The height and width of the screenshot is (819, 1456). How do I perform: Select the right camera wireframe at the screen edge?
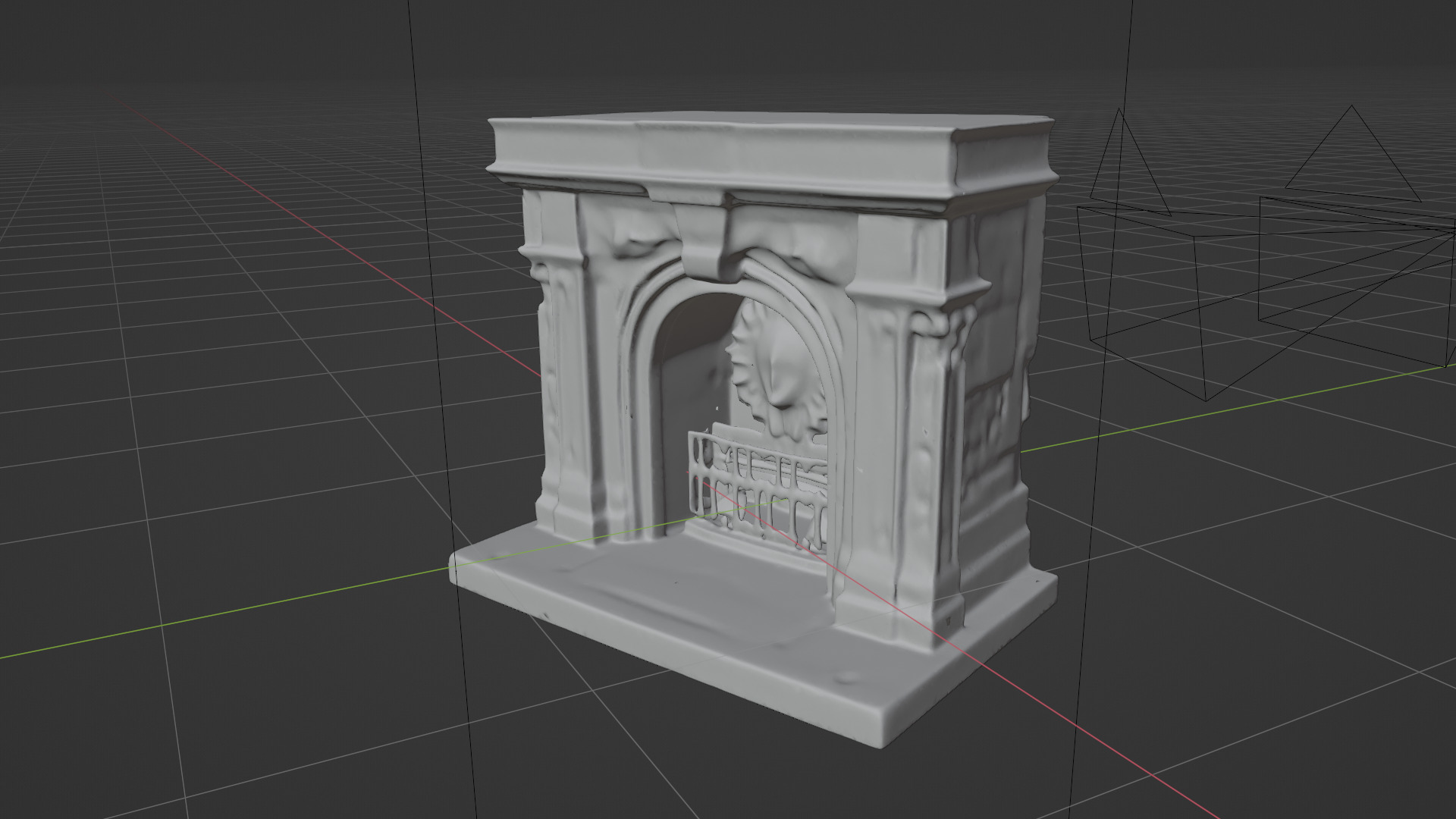click(1357, 236)
